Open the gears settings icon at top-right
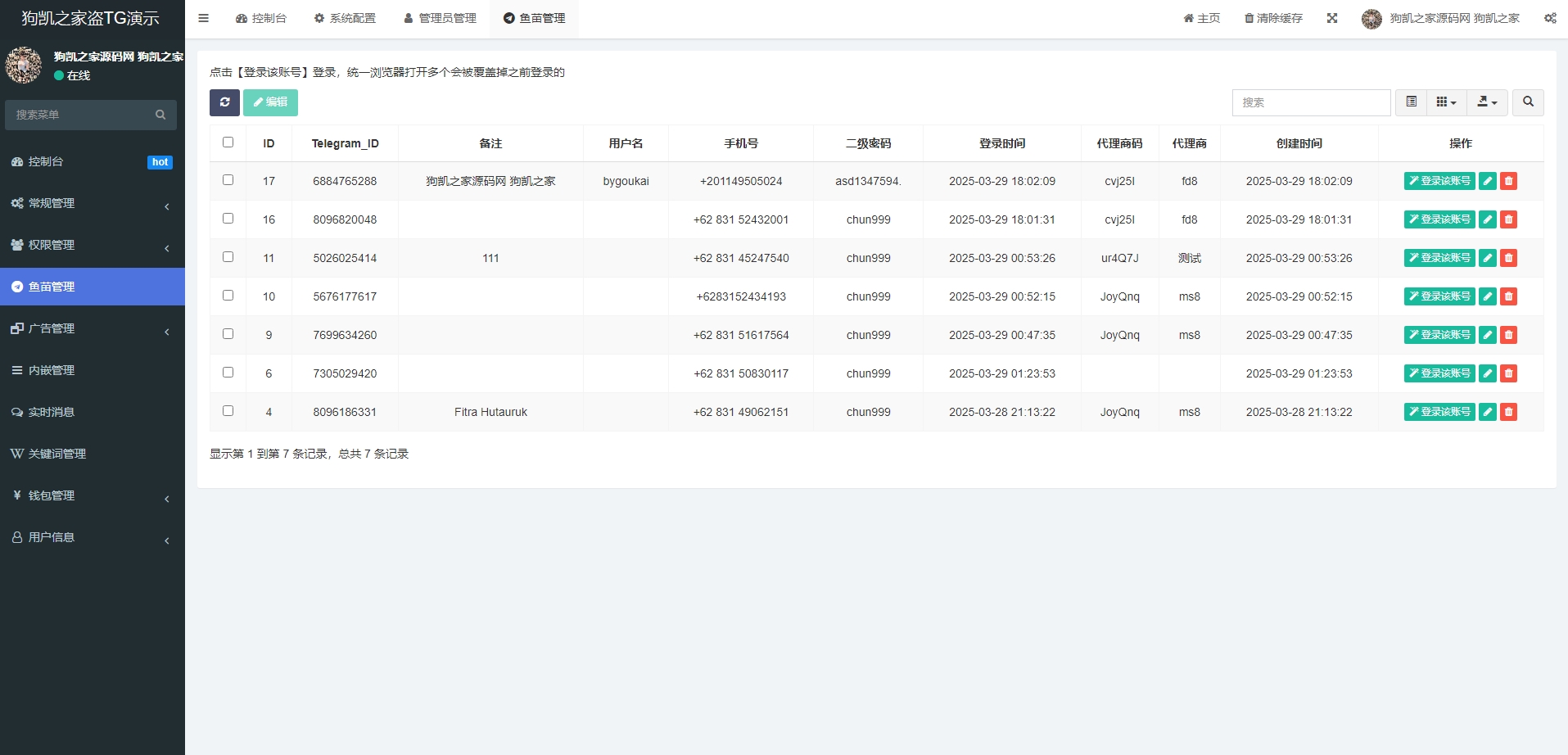This screenshot has width=1568, height=755. [1550, 18]
